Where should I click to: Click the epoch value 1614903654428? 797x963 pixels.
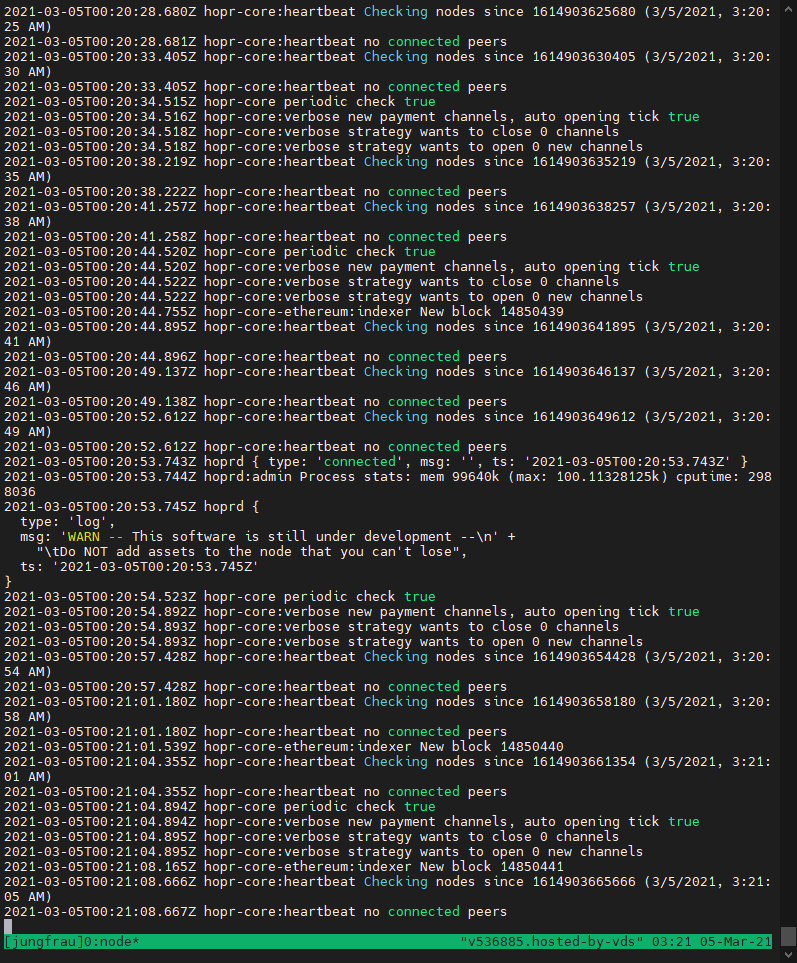[x=584, y=657]
